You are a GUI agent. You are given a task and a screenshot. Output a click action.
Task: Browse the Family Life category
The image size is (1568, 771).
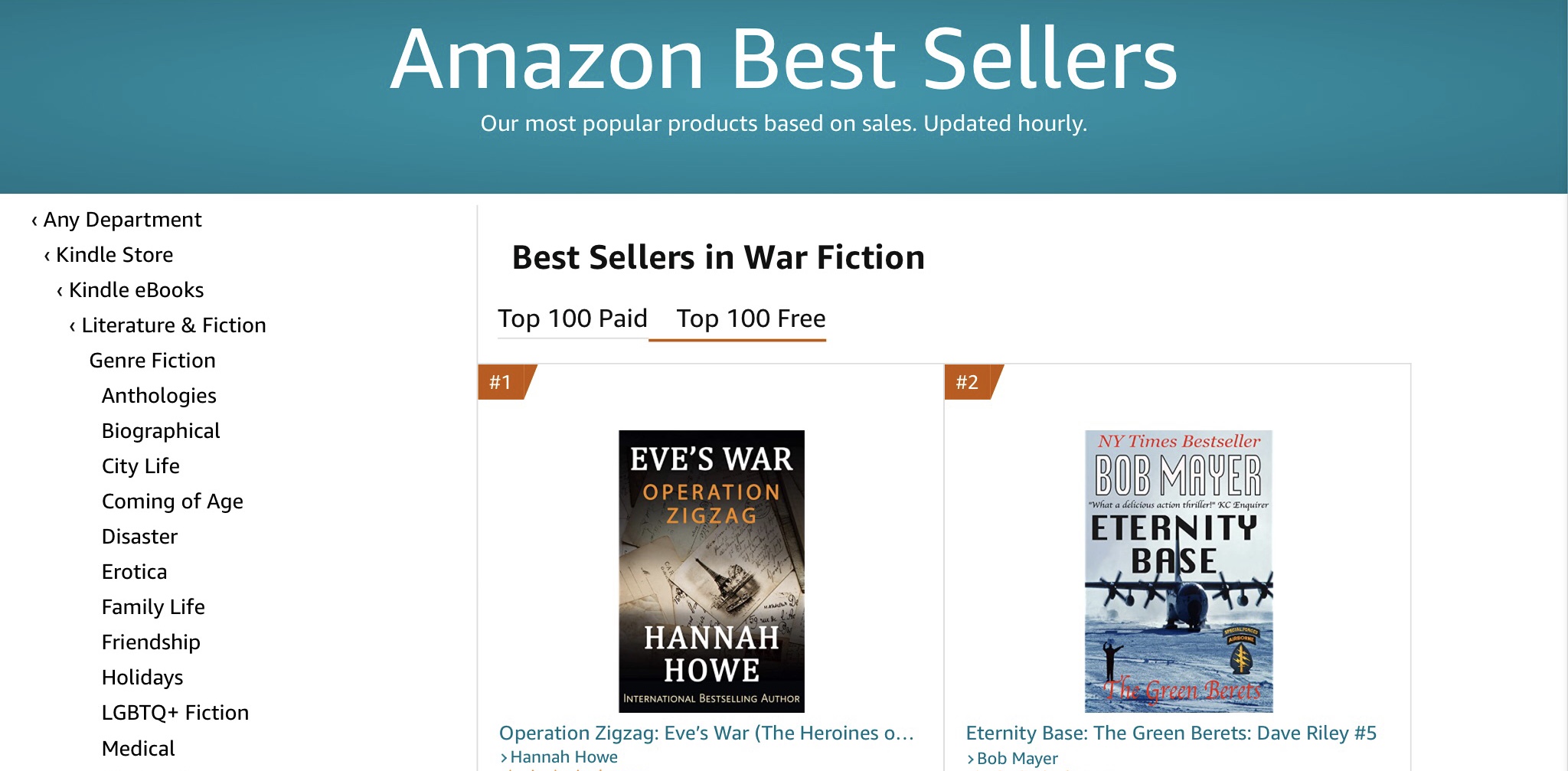tap(153, 607)
